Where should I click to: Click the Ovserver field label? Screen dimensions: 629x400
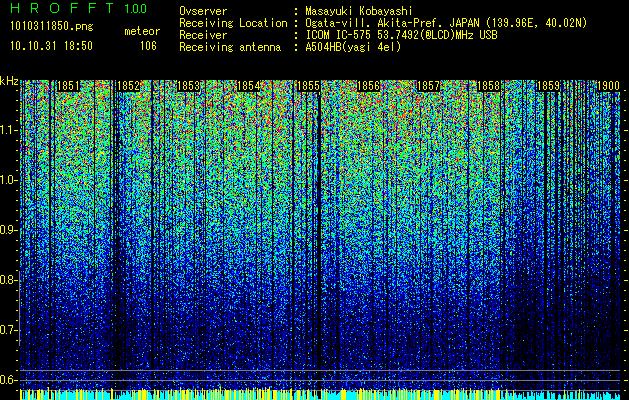[203, 11]
